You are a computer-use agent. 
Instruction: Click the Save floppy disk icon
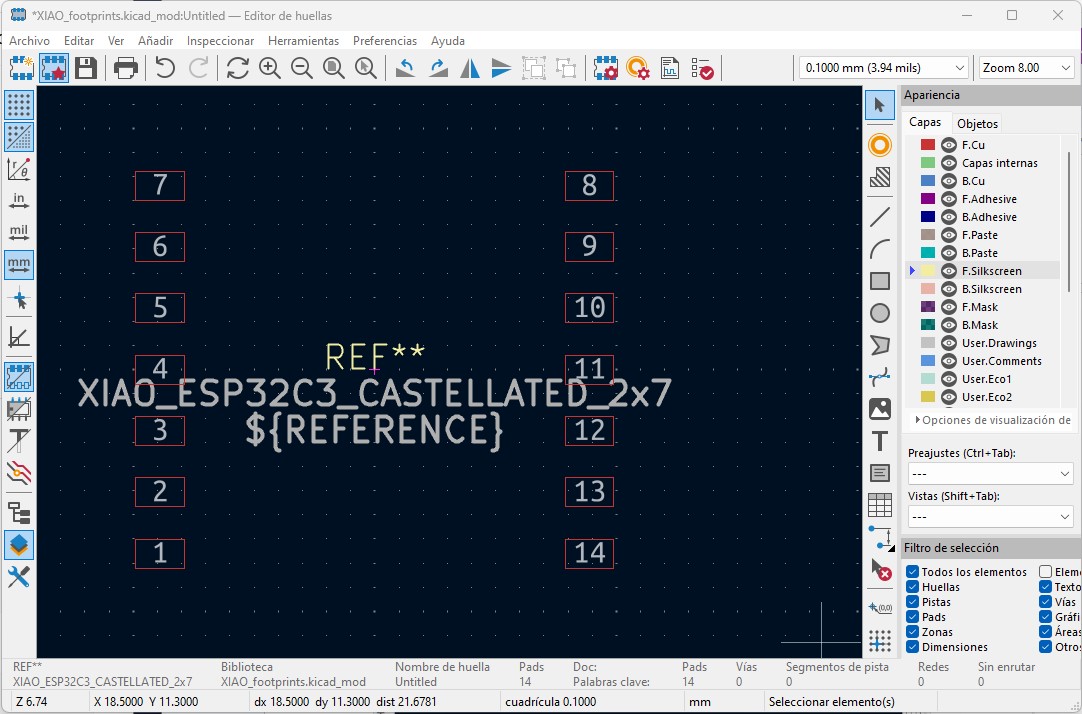(x=86, y=68)
